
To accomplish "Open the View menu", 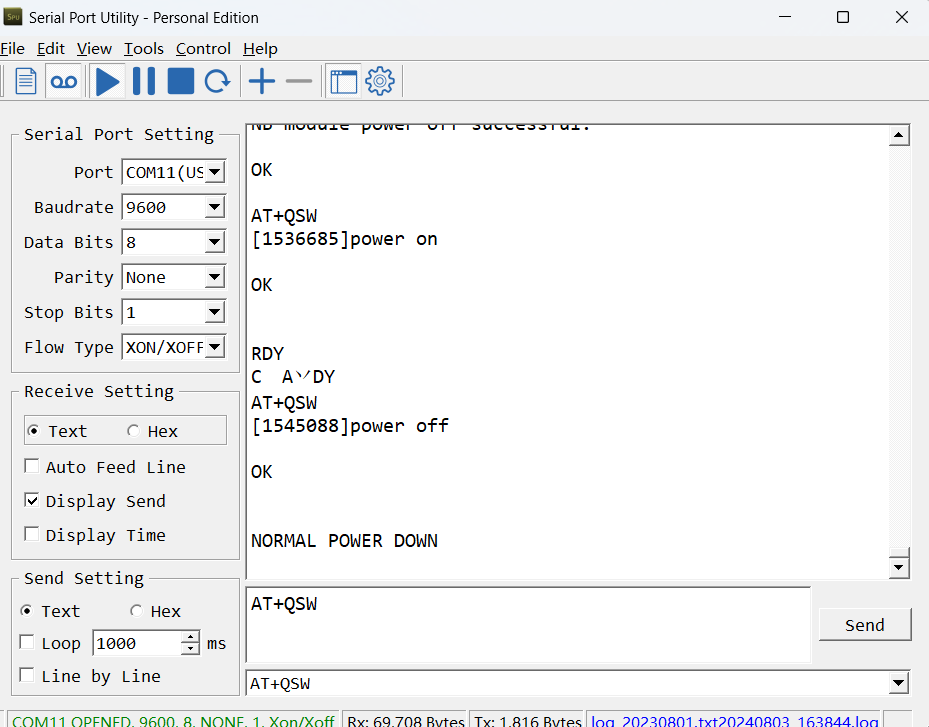I will (94, 49).
